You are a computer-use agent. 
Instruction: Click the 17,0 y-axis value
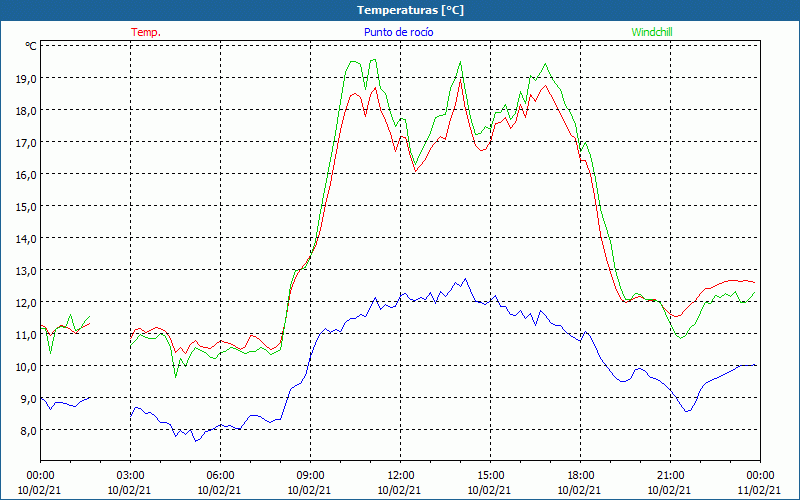point(26,142)
